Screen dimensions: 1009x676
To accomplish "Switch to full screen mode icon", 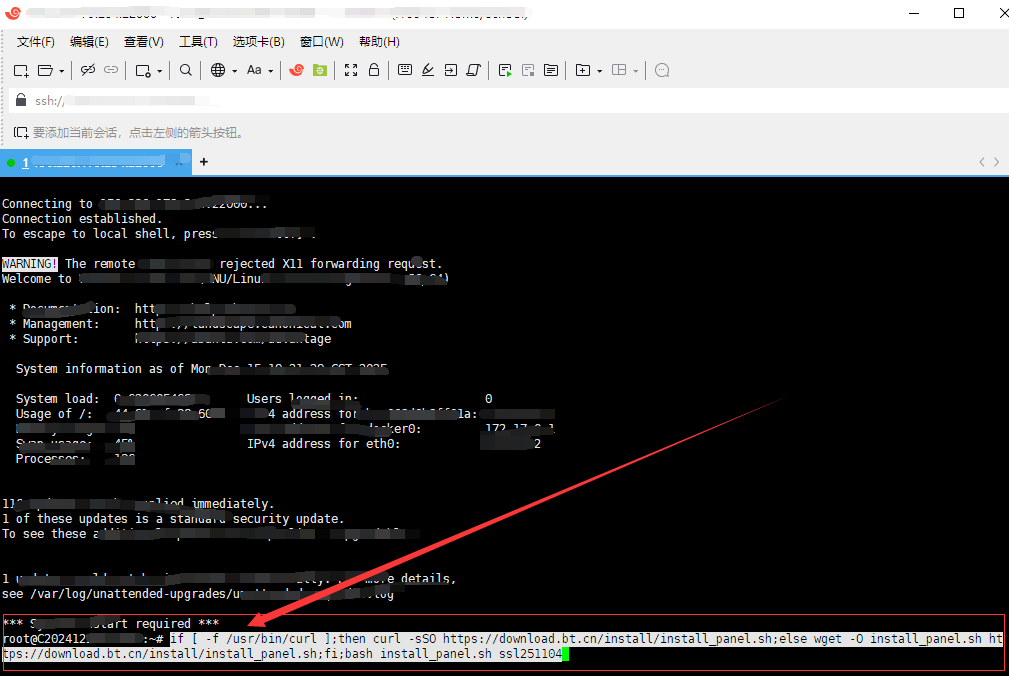I will click(x=350, y=70).
